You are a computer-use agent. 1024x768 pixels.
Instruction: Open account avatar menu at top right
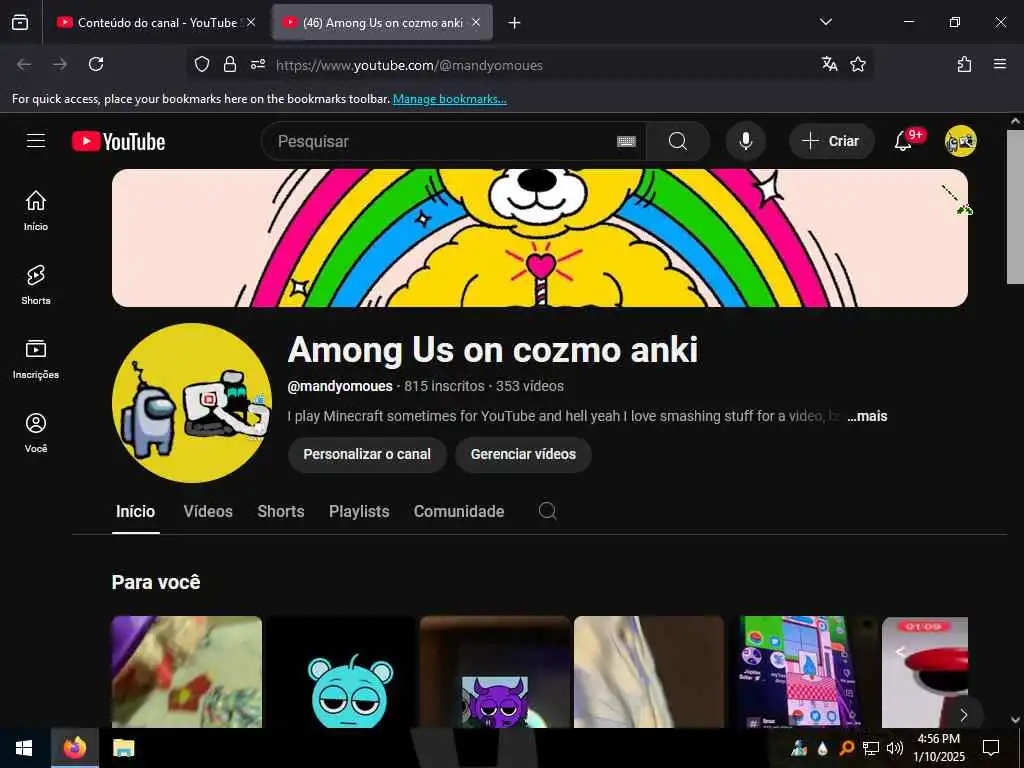click(x=960, y=141)
